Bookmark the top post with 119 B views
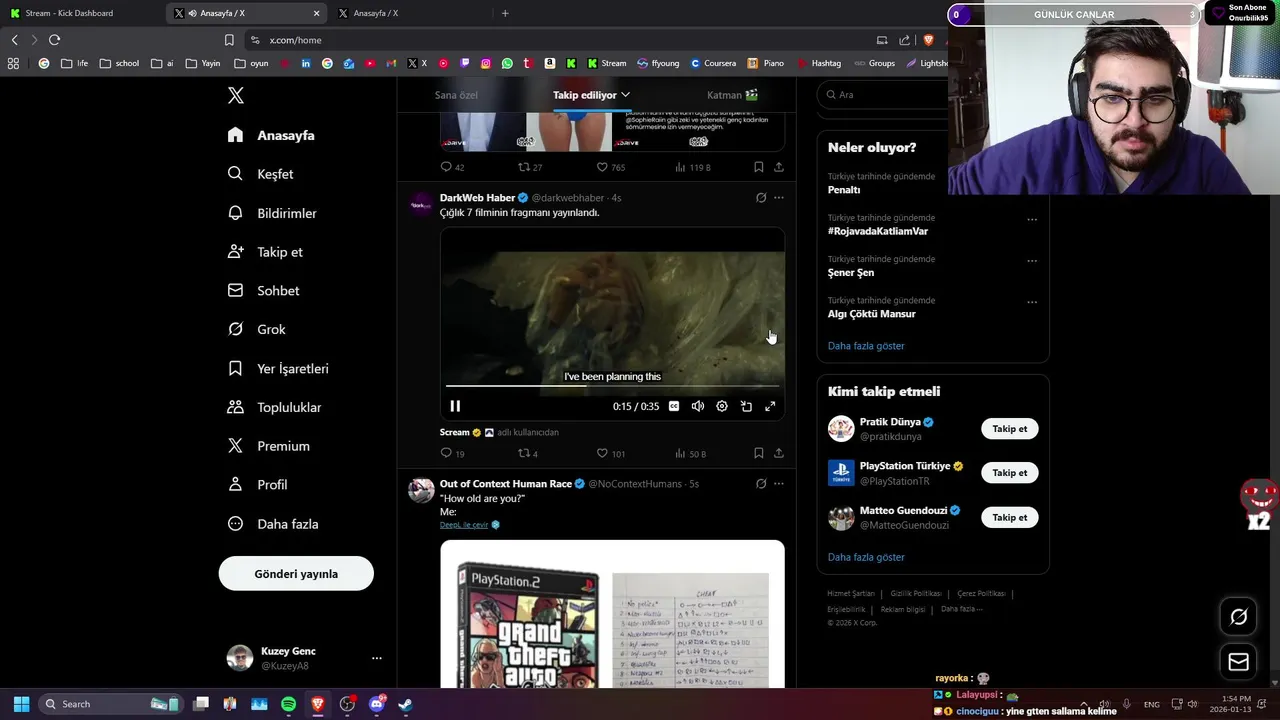Image resolution: width=1280 pixels, height=720 pixels. 759,167
